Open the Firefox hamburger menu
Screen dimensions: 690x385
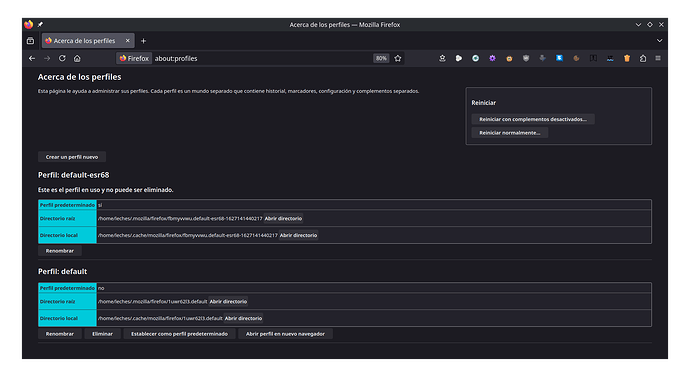(658, 58)
